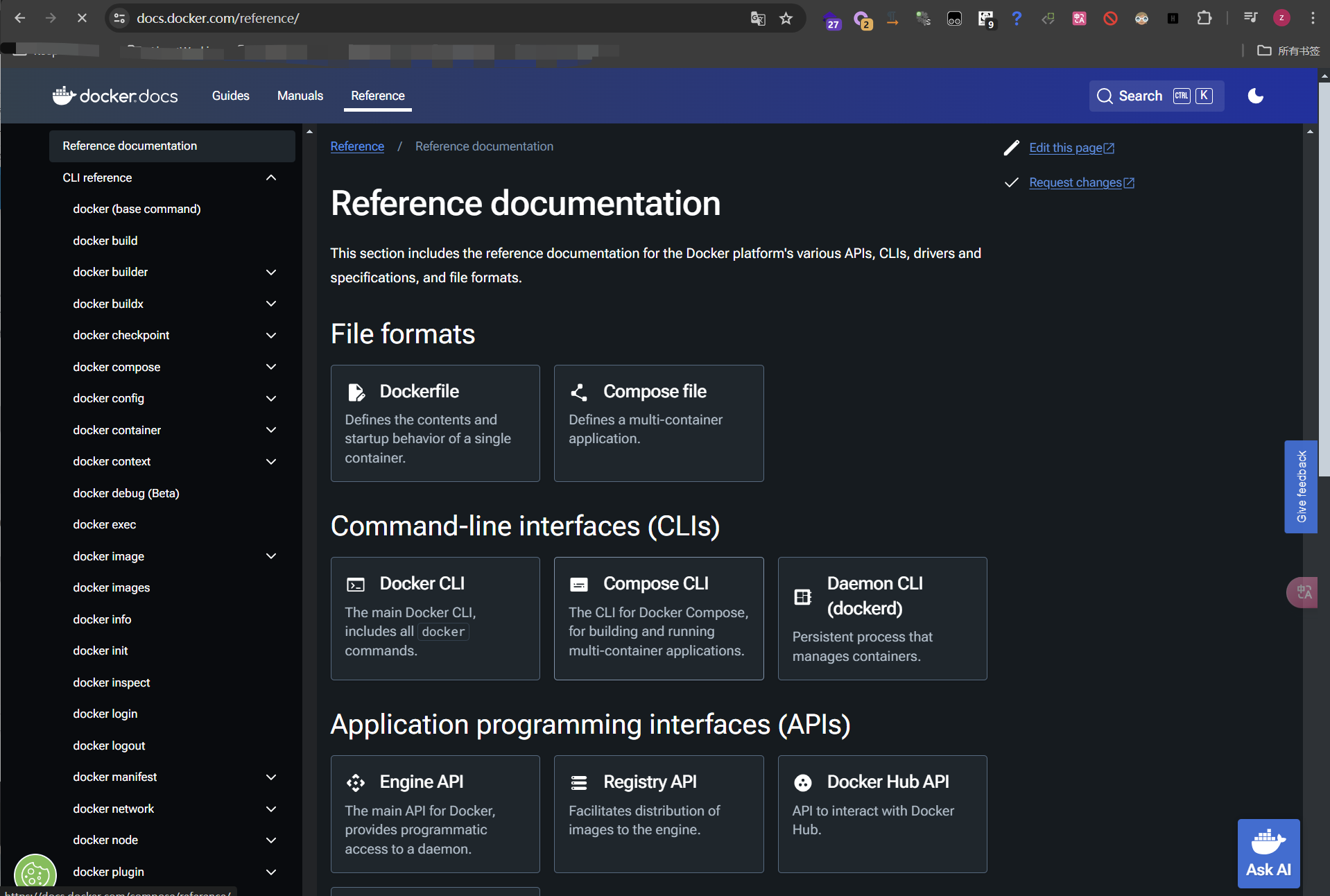Bookmark this page with star icon
This screenshot has width=1330, height=896.
coord(785,18)
